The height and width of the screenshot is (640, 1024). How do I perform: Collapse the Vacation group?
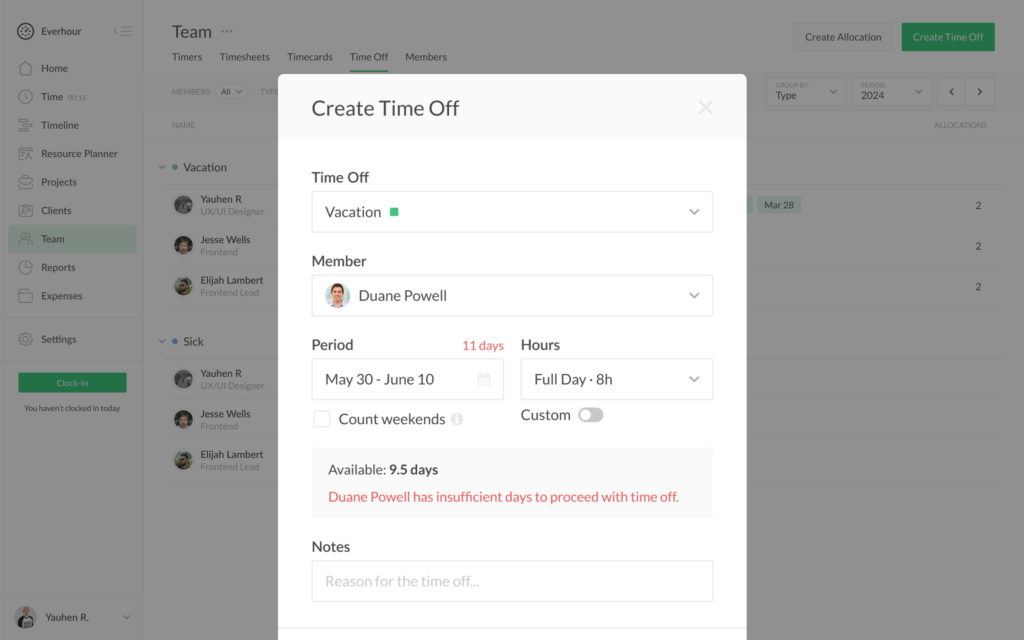click(x=162, y=167)
